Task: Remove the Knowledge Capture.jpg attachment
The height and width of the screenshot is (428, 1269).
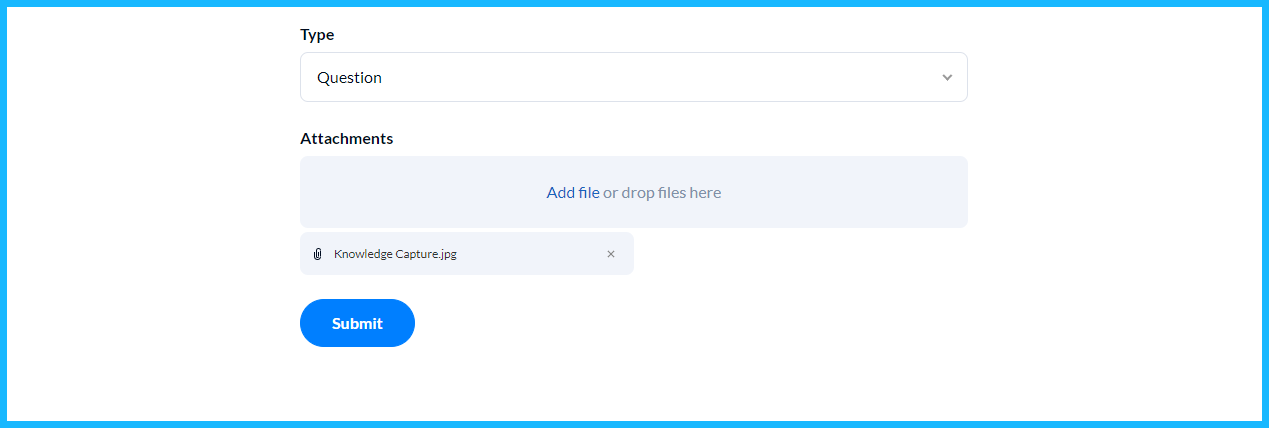Action: tap(611, 254)
